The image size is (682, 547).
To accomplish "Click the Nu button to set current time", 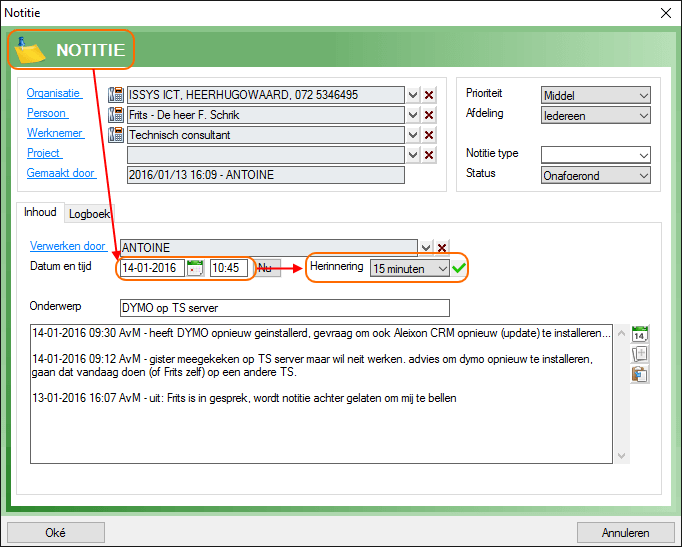I will click(x=267, y=268).
